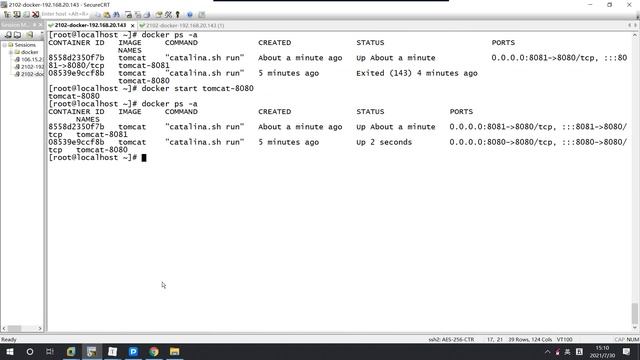Click Session Manager scrollbar right arrow
Viewport: 640px width, 360px height.
pyautogui.click(x=40, y=328)
